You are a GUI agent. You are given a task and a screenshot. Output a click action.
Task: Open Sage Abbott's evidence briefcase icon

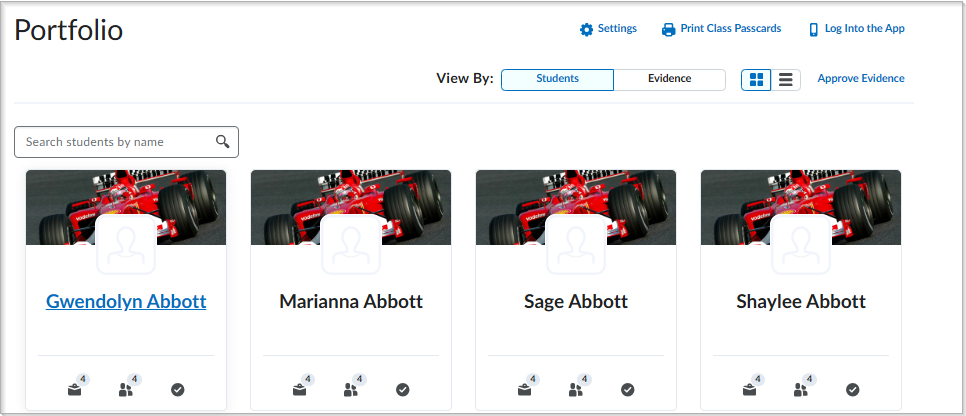[x=524, y=389]
